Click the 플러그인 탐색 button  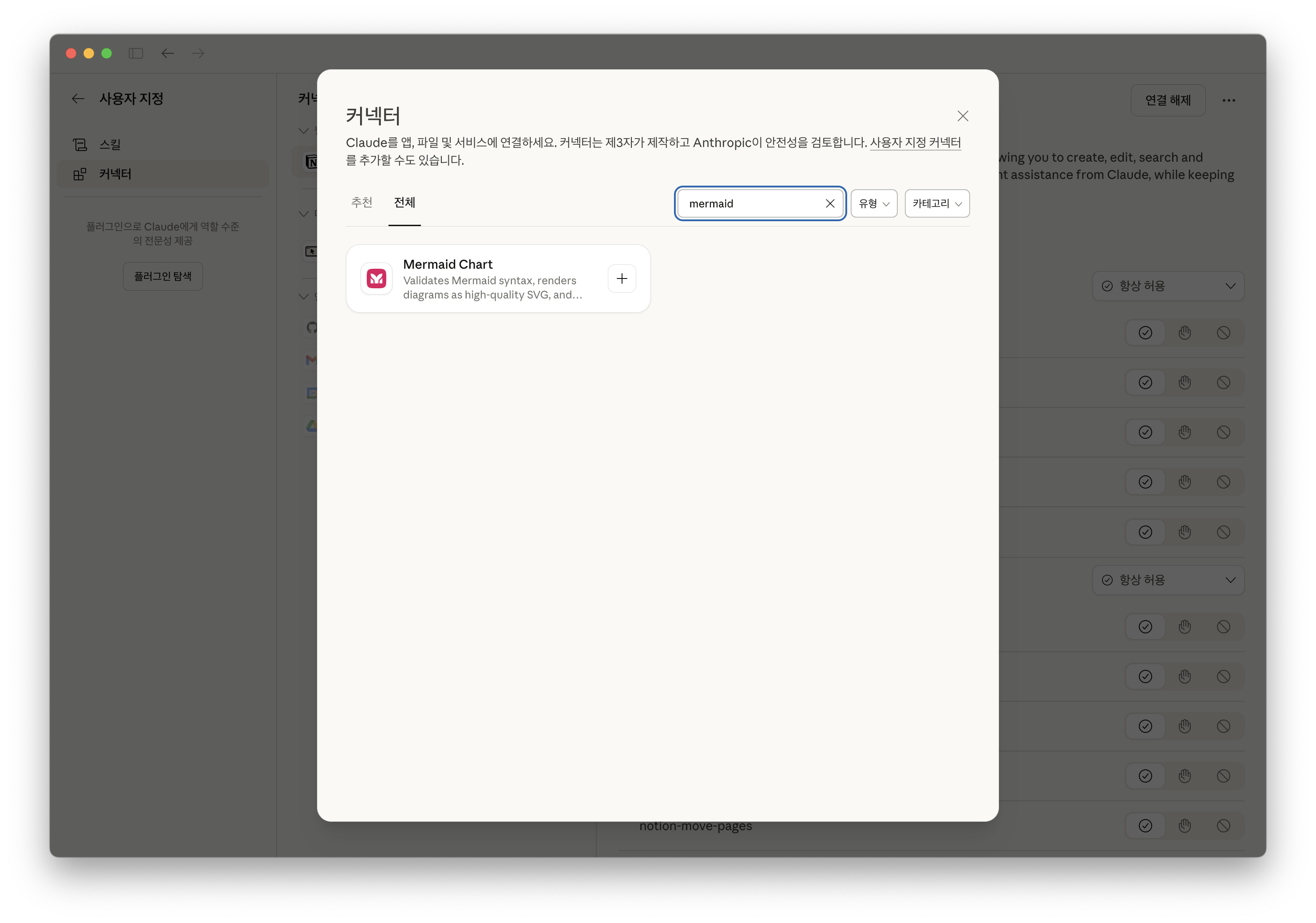tap(163, 276)
